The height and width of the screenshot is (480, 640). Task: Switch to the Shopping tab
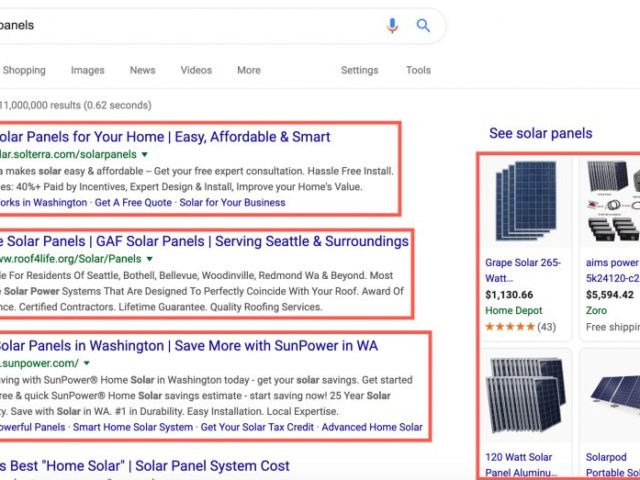tap(24, 70)
